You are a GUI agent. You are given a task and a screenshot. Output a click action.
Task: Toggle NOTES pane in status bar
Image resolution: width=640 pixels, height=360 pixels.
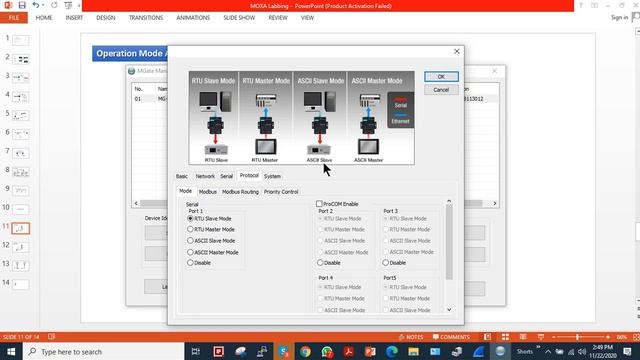tap(411, 337)
